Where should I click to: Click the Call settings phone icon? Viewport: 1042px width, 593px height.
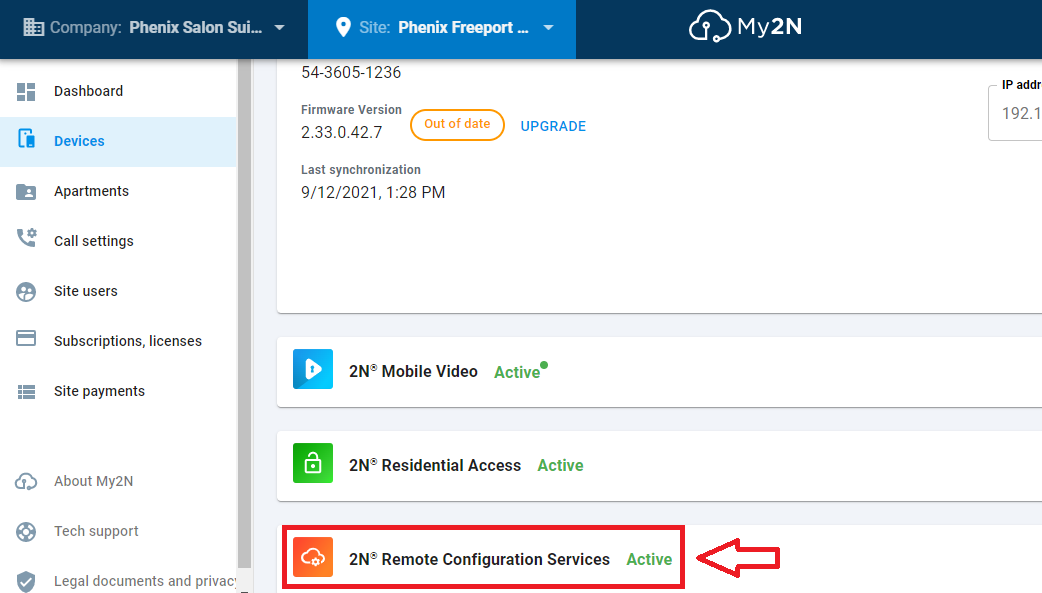[x=27, y=238]
